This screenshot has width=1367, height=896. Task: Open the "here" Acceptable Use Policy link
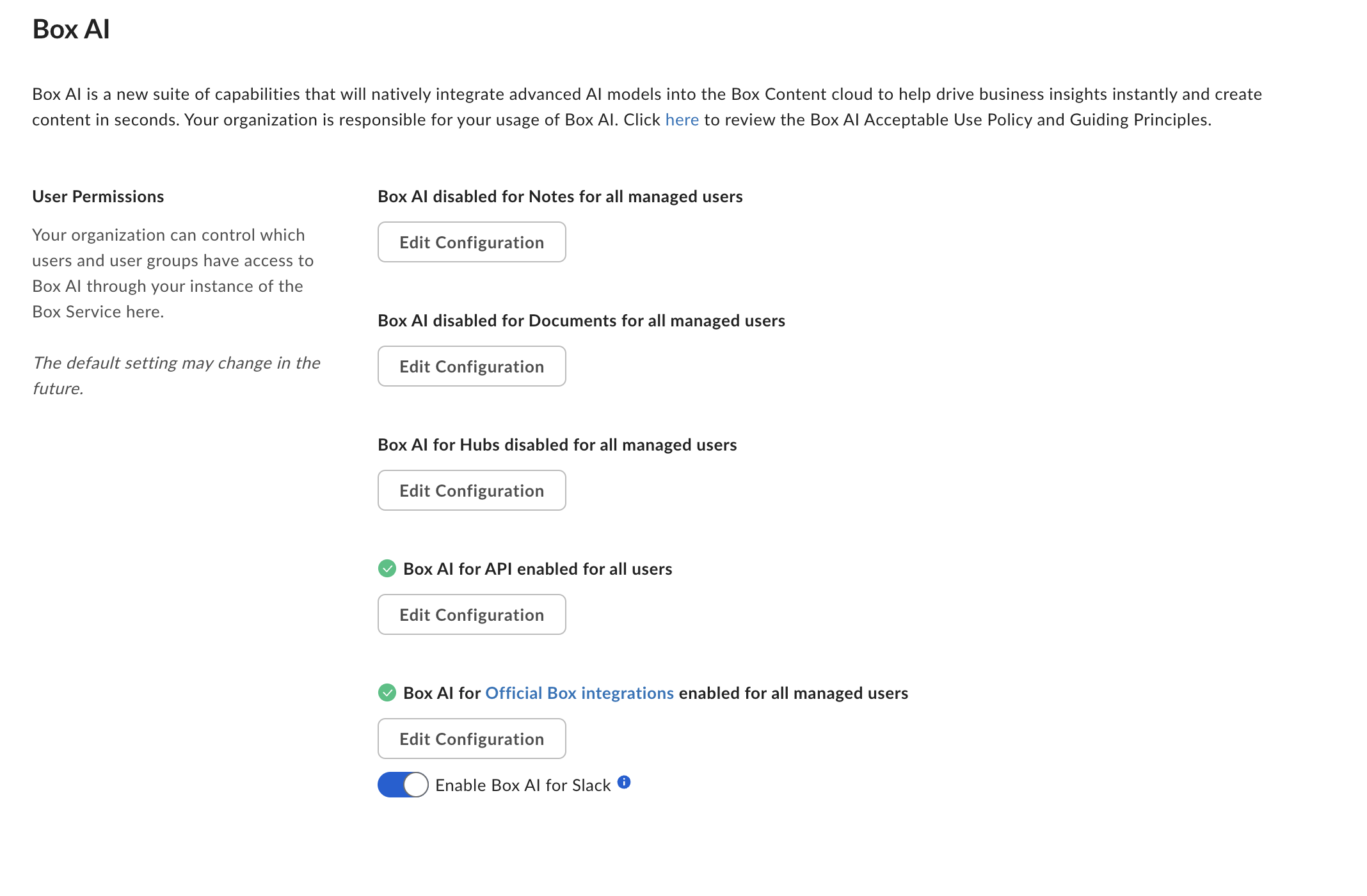(x=682, y=120)
